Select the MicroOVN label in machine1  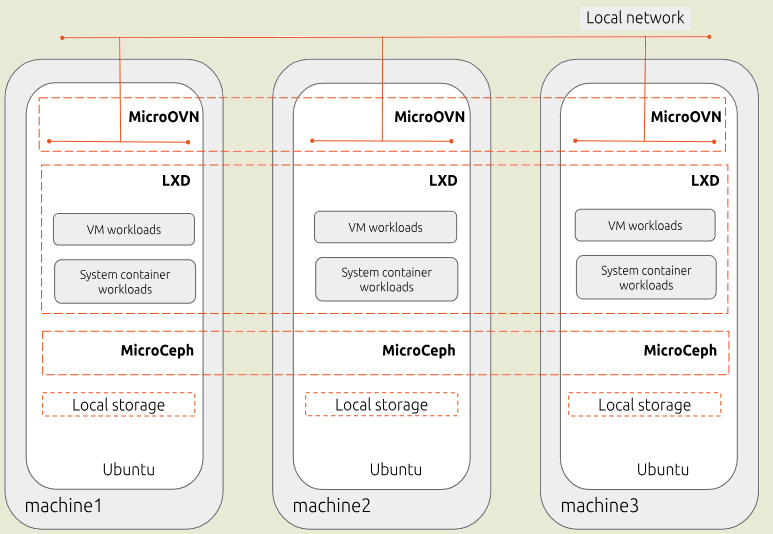pyautogui.click(x=164, y=117)
